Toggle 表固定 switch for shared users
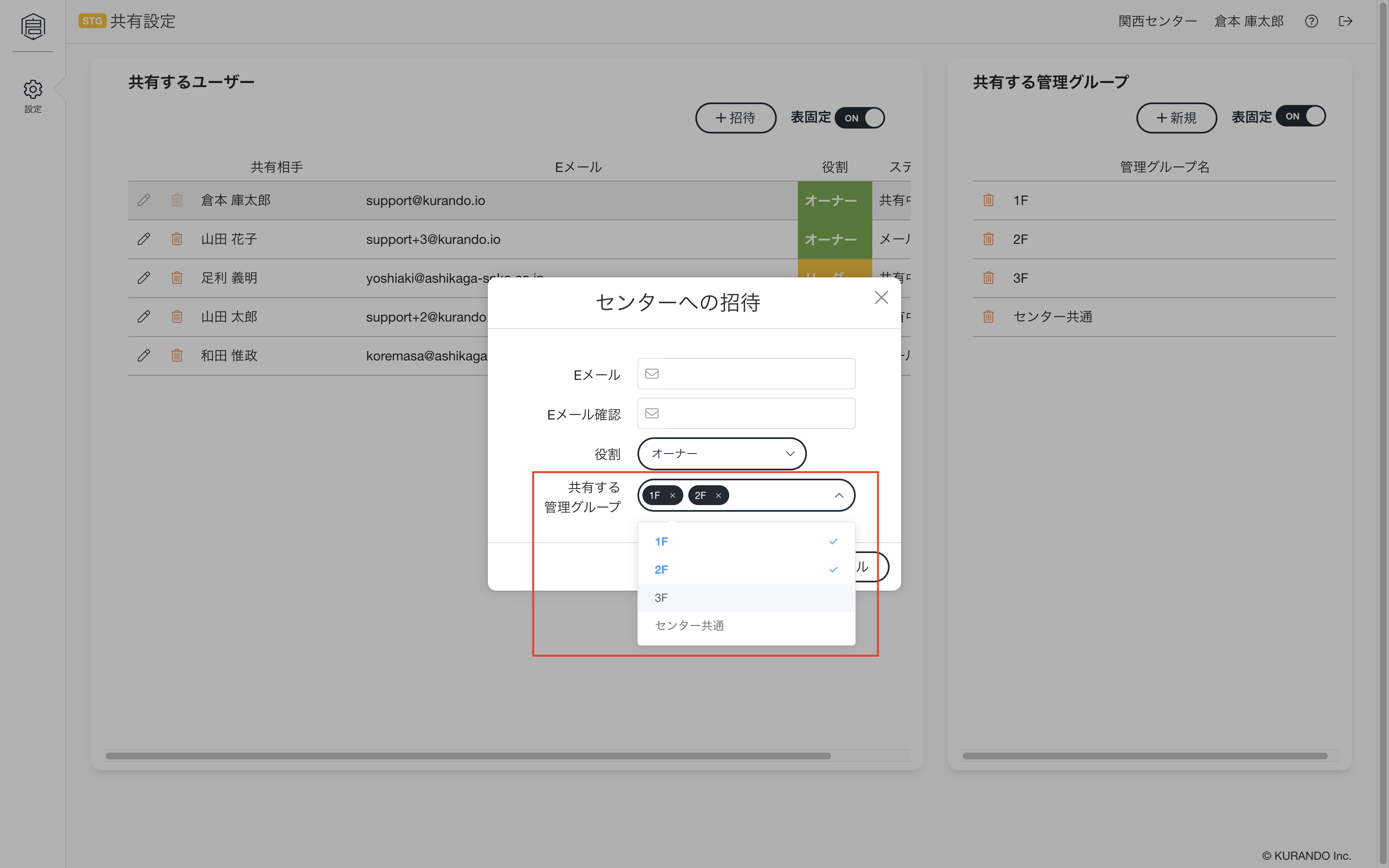Image resolution: width=1389 pixels, height=868 pixels. pos(859,118)
